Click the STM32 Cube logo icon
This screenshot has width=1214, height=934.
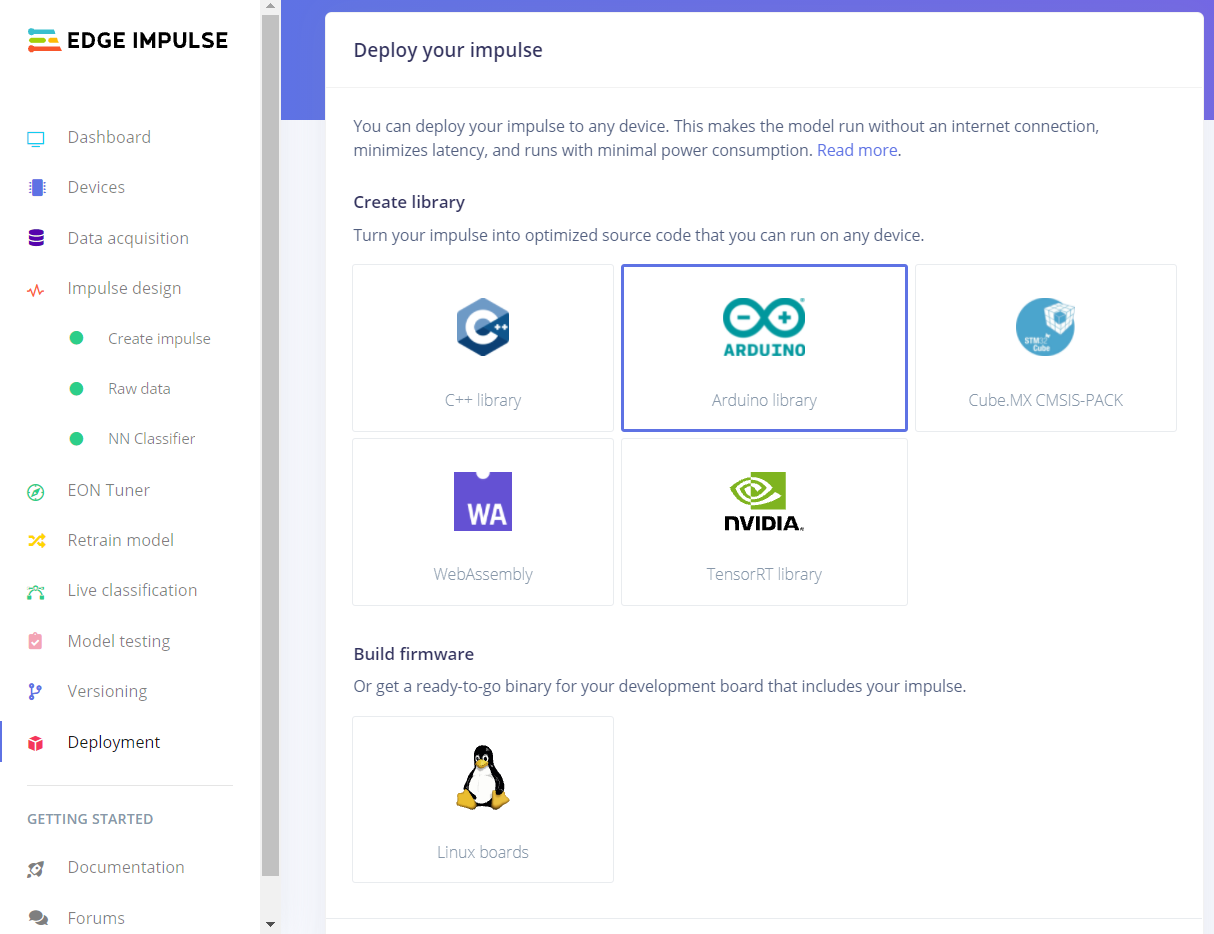coord(1045,327)
